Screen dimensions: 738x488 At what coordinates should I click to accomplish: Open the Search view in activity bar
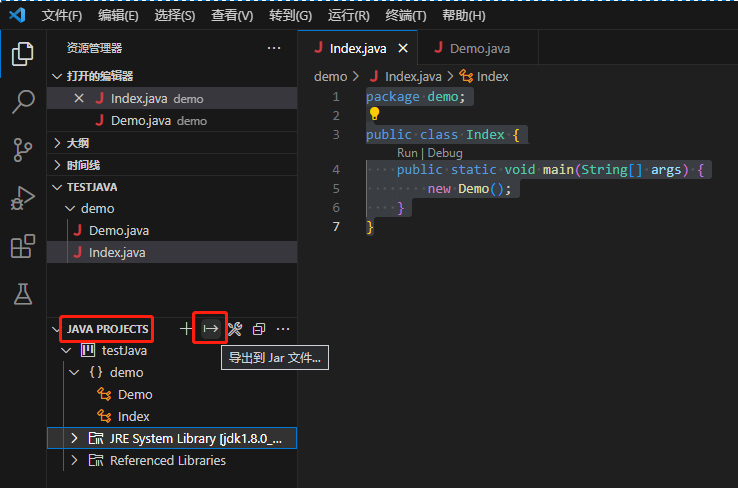click(22, 102)
